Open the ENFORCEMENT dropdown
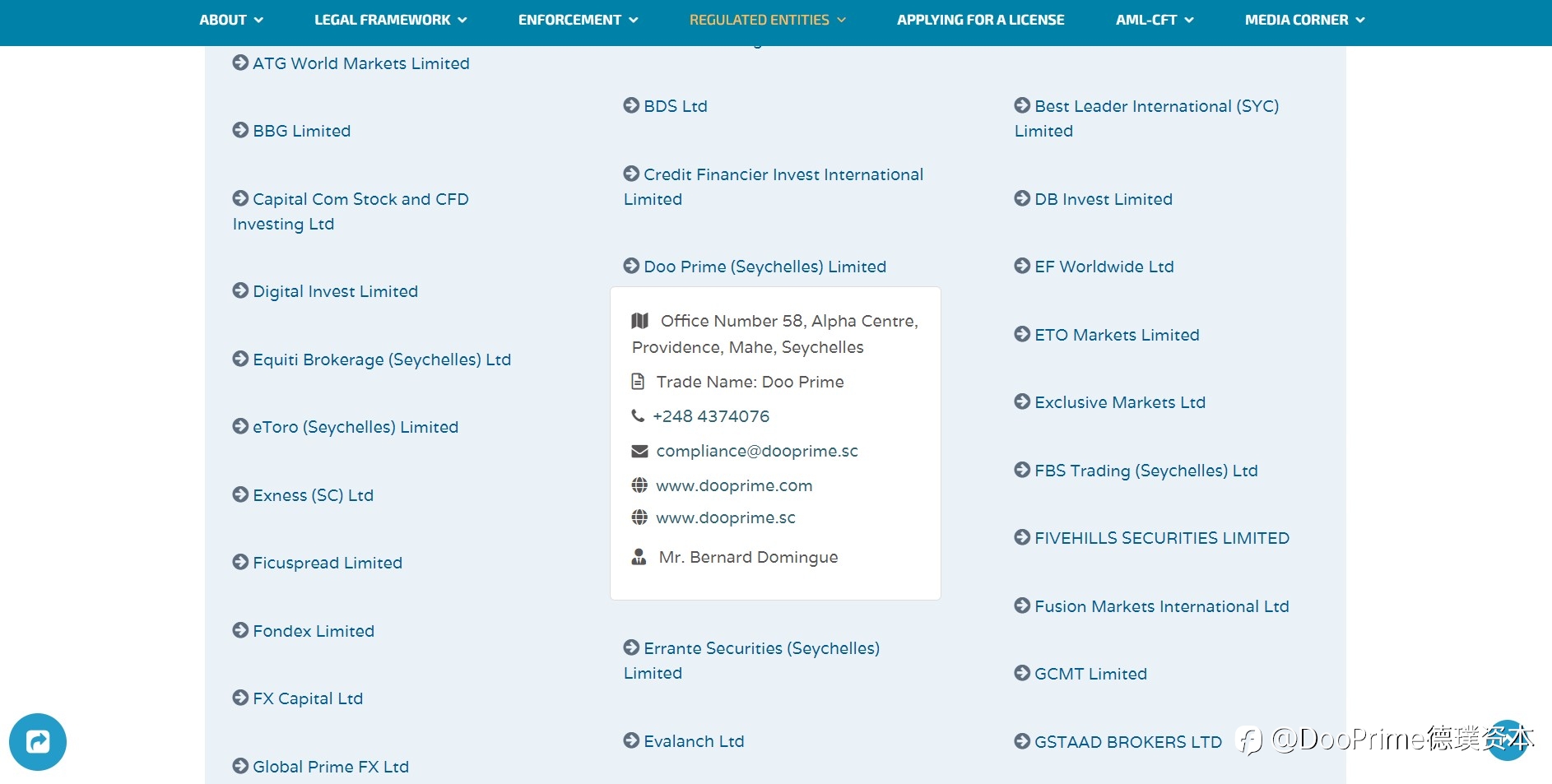This screenshot has width=1552, height=784. pyautogui.click(x=579, y=20)
